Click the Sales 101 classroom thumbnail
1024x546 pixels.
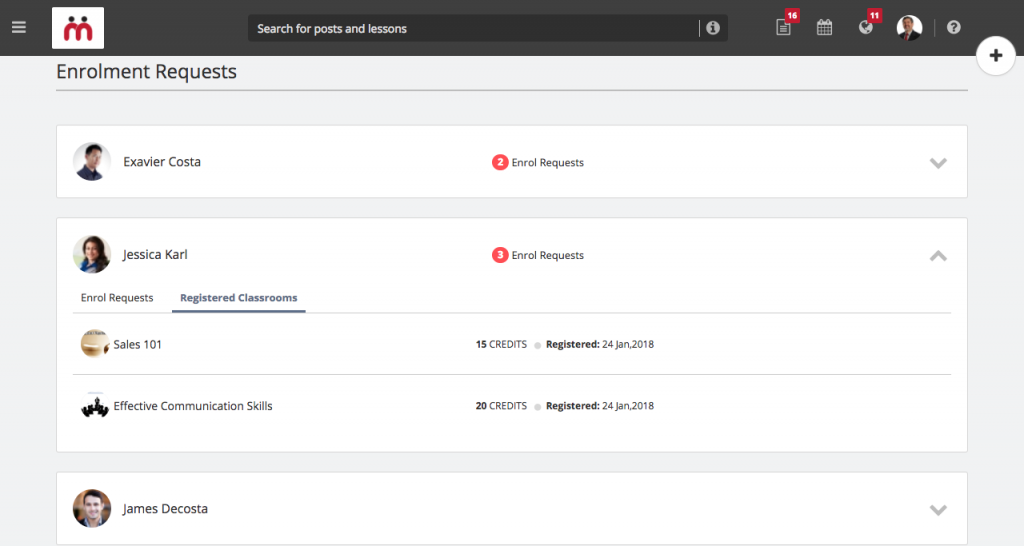click(x=95, y=344)
